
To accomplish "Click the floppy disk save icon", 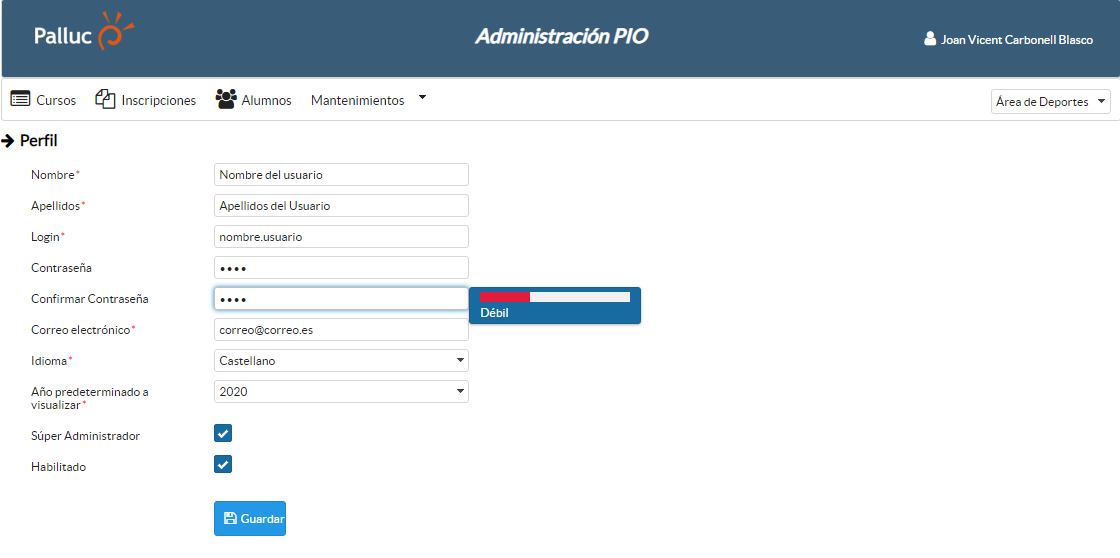I will click(x=230, y=518).
